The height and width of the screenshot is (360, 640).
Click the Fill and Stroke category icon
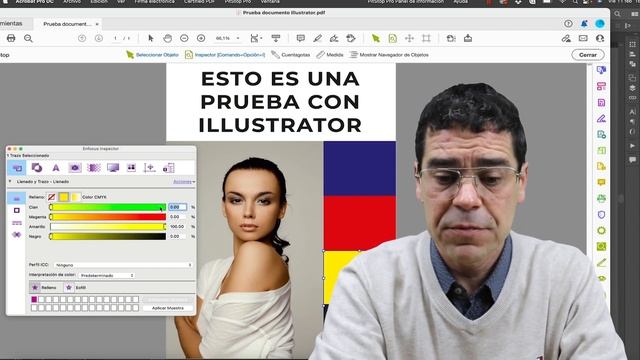click(17, 168)
